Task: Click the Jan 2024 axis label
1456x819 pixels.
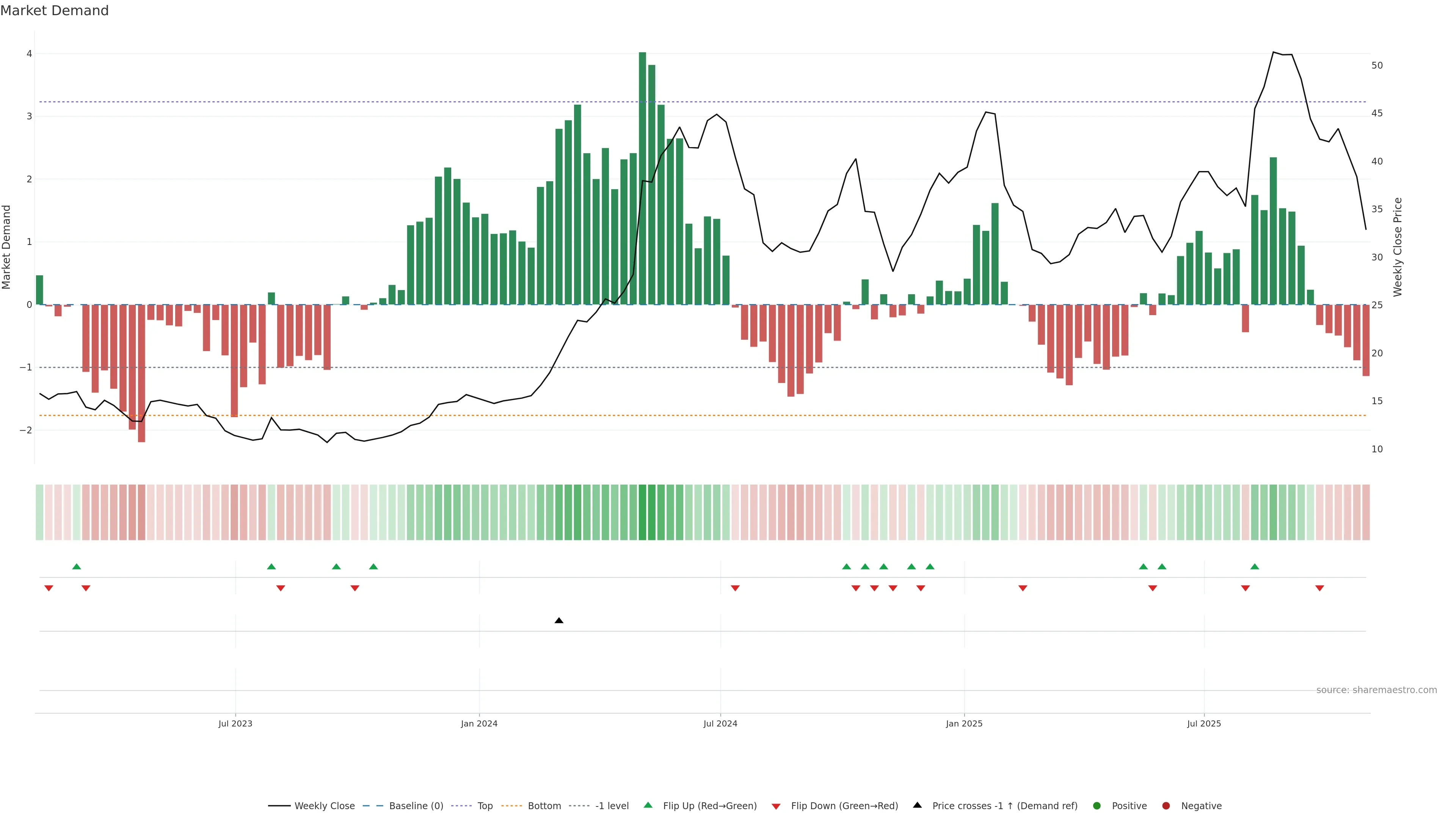Action: [x=479, y=723]
